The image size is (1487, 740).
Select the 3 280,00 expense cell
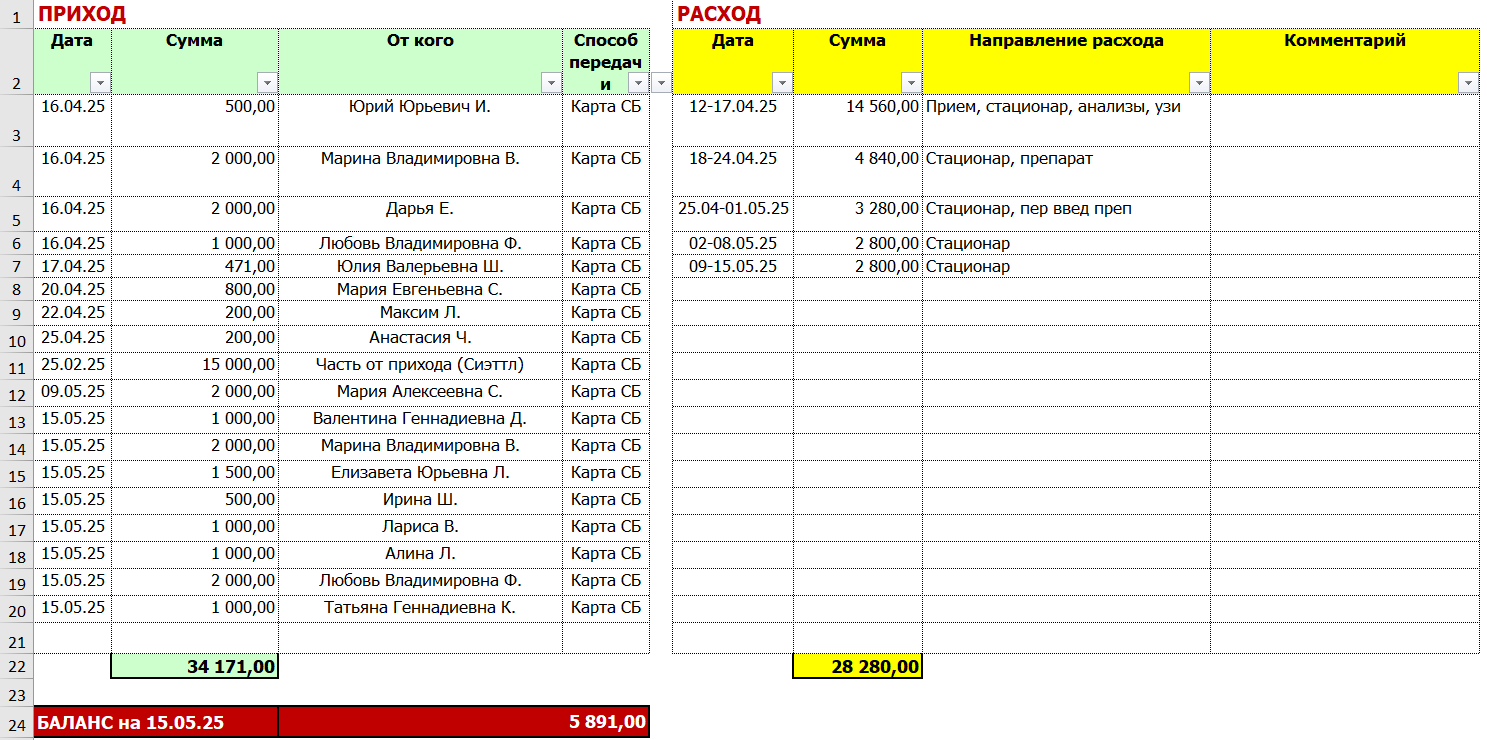[858, 214]
